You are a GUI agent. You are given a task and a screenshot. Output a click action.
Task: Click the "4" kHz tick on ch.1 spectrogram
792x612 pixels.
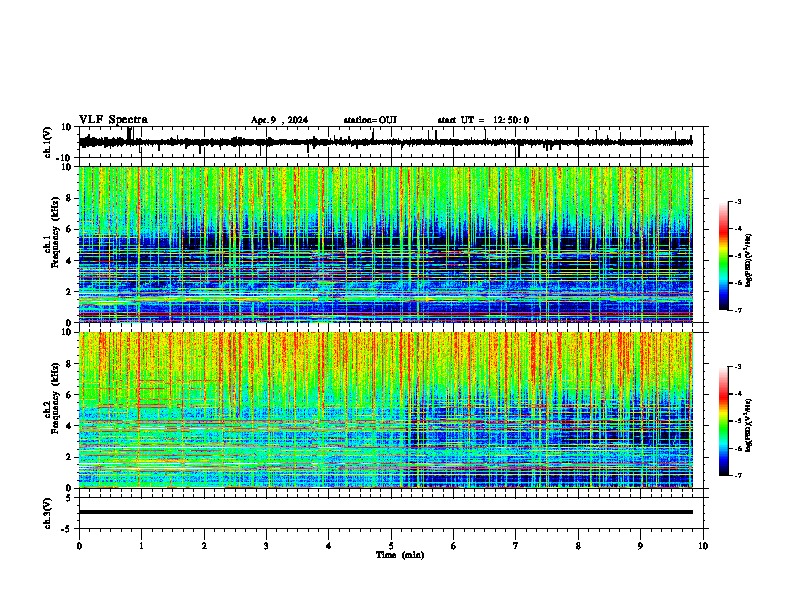[x=70, y=261]
